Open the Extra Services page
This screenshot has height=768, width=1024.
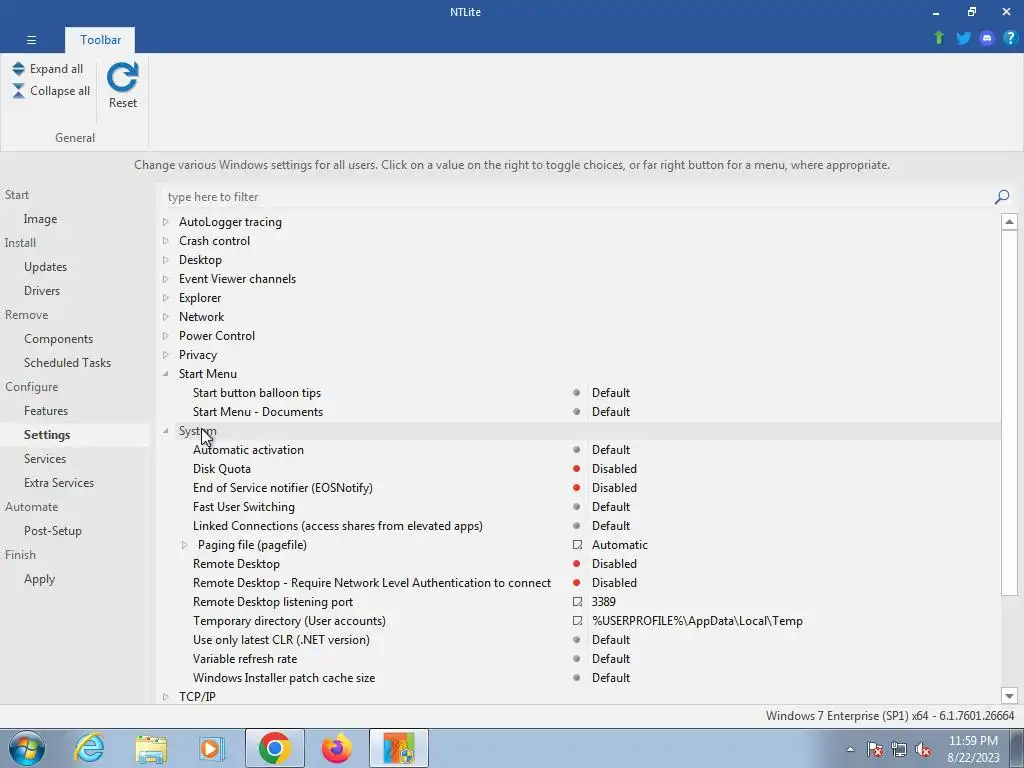point(59,483)
